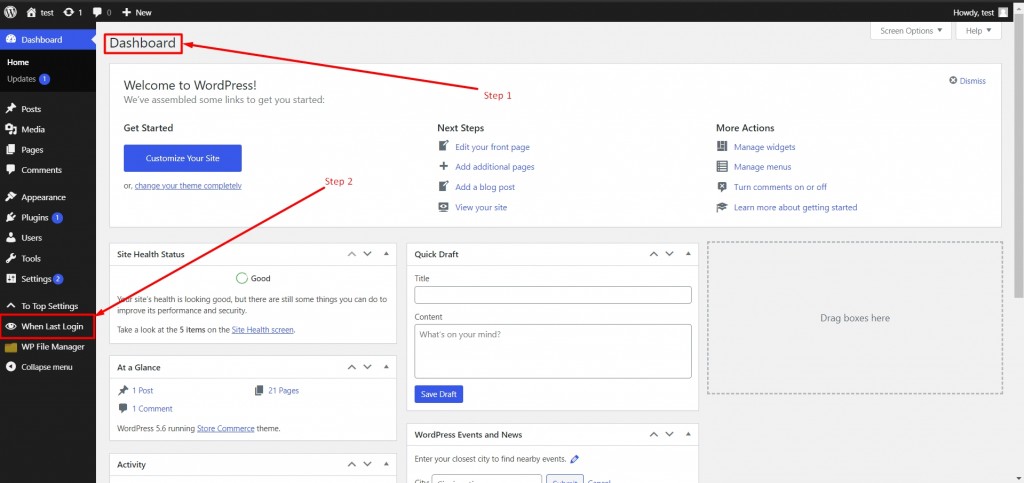Image resolution: width=1024 pixels, height=483 pixels.
Task: Open Turn comments on or off link
Action: click(x=780, y=187)
